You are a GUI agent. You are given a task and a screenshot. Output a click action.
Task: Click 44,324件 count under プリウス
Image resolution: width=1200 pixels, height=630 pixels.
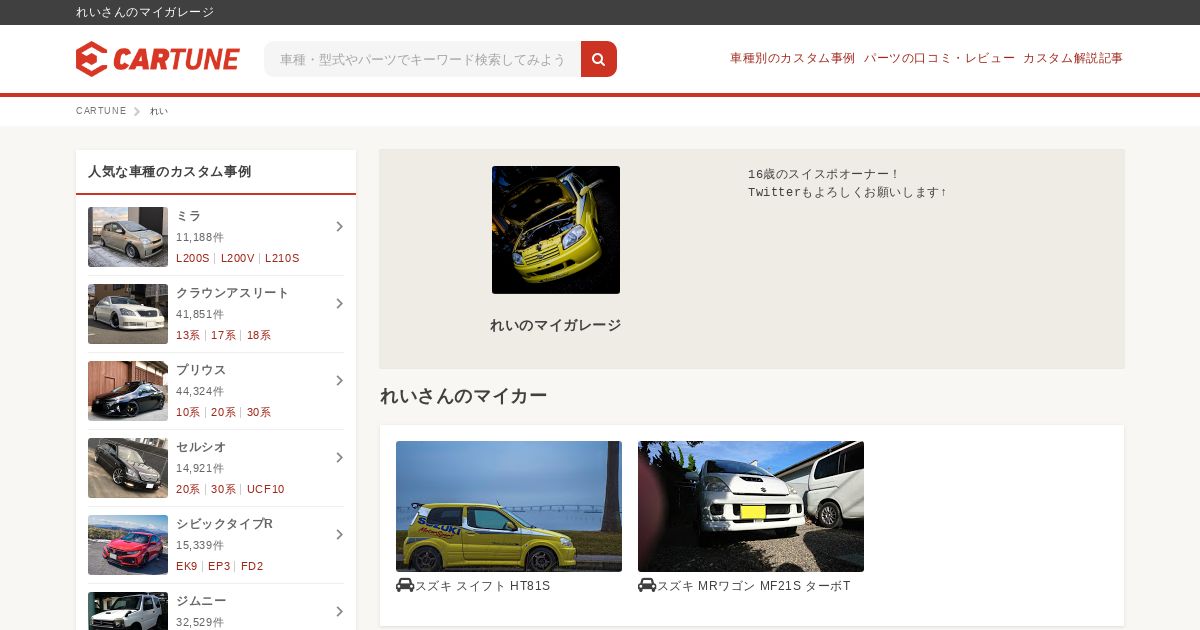pyautogui.click(x=200, y=391)
